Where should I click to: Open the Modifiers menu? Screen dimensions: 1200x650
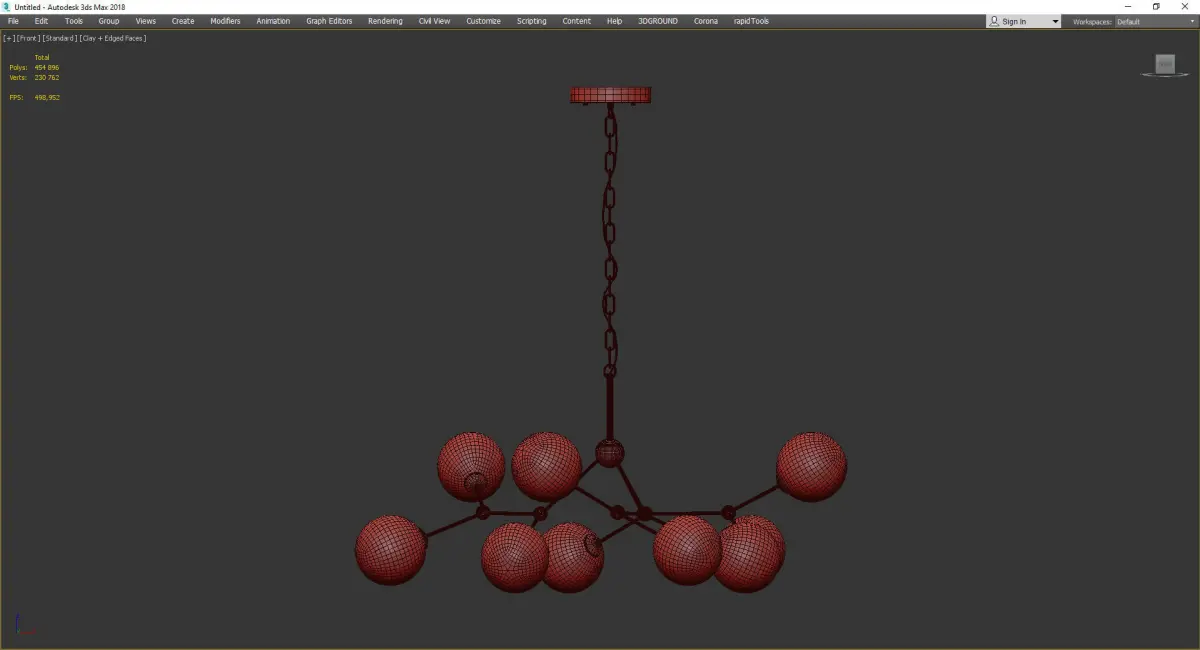coord(225,21)
